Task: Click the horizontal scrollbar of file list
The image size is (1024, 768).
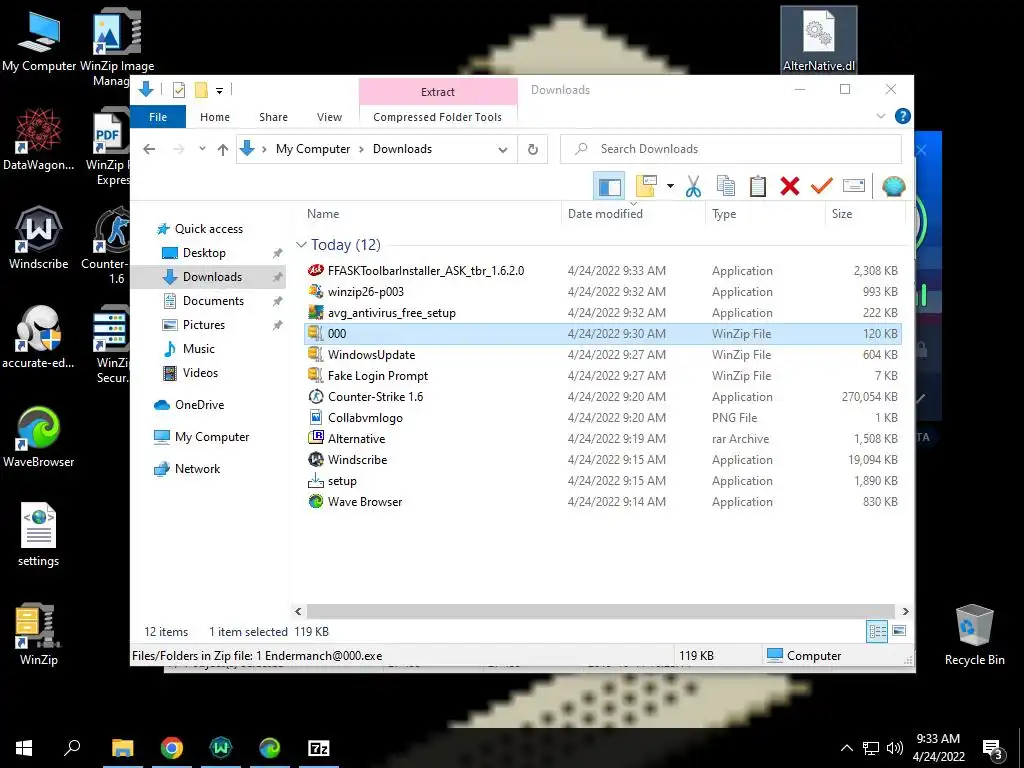Action: tap(601, 611)
